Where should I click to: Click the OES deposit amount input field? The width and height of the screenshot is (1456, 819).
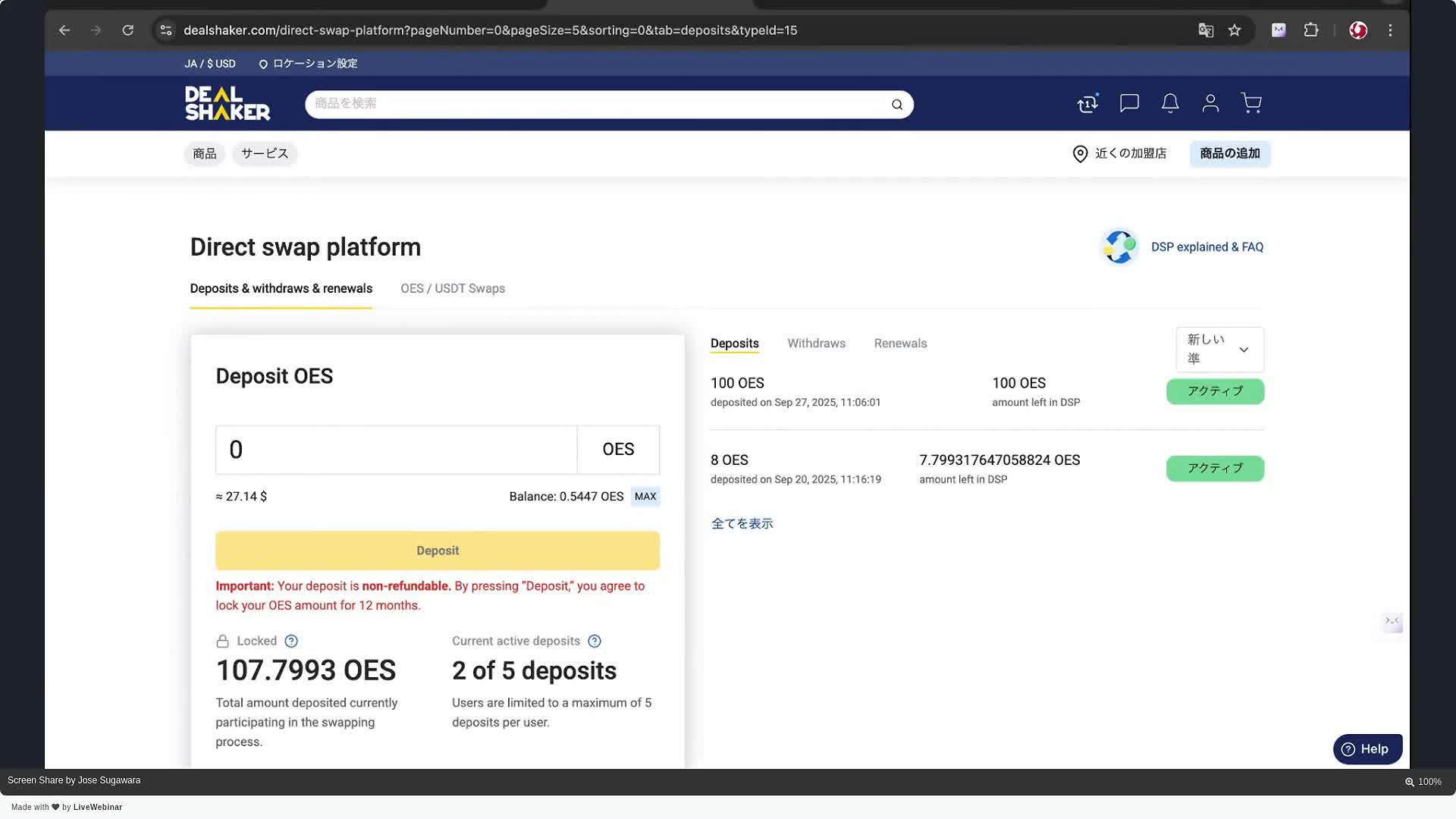(396, 450)
